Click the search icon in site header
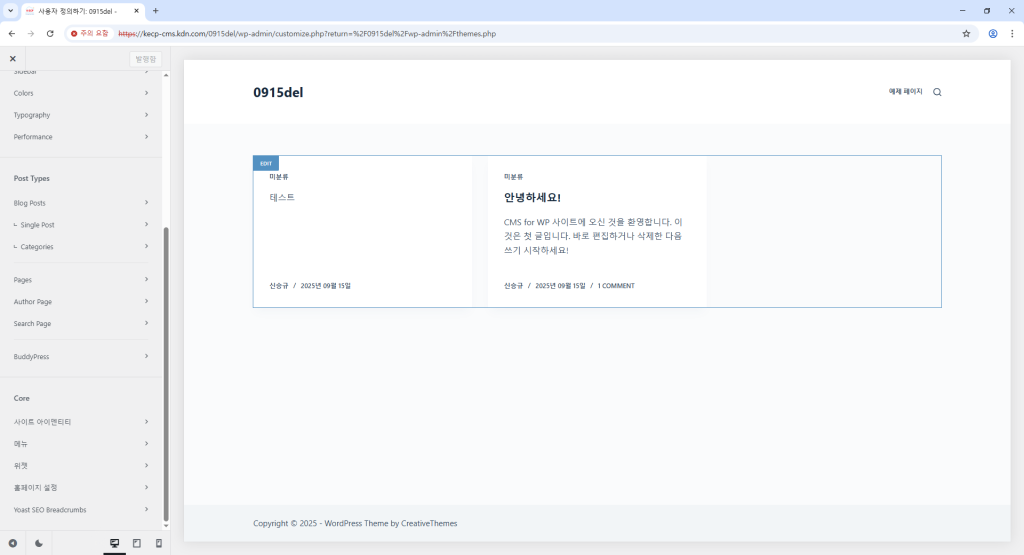This screenshot has width=1024, height=555. 937,92
